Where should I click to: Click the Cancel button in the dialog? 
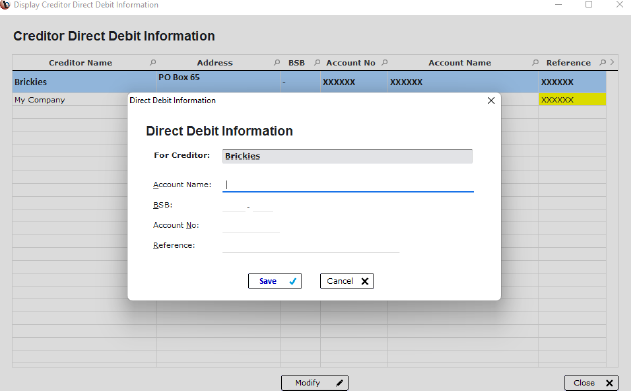[346, 281]
